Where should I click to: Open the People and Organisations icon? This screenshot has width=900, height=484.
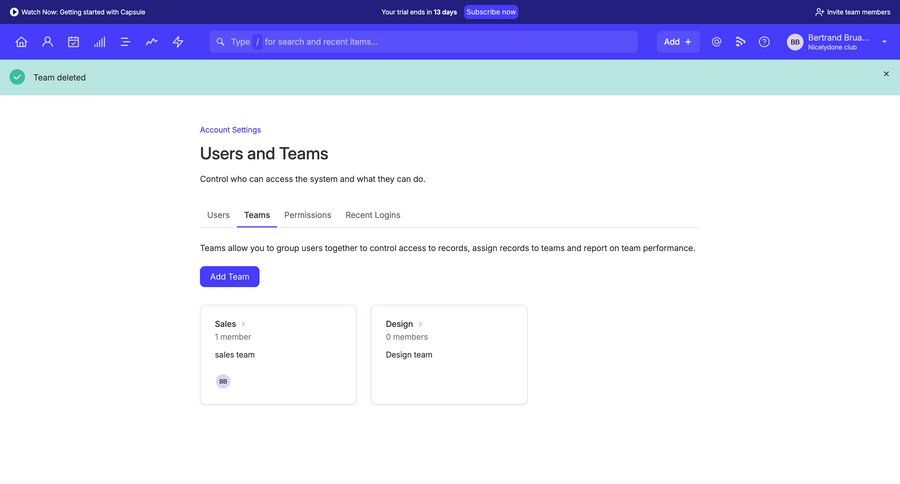(47, 42)
